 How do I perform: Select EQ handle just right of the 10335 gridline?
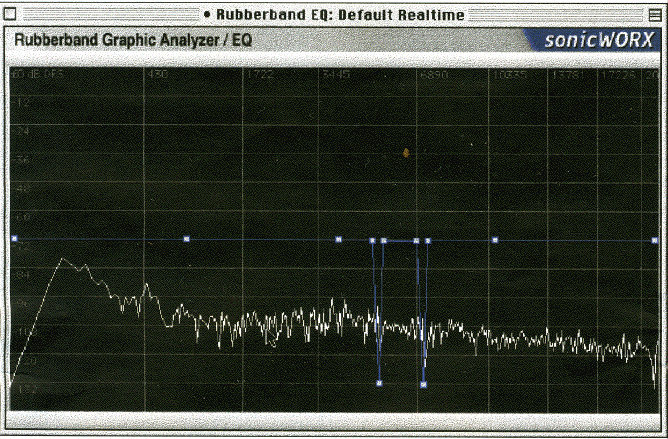tap(495, 240)
